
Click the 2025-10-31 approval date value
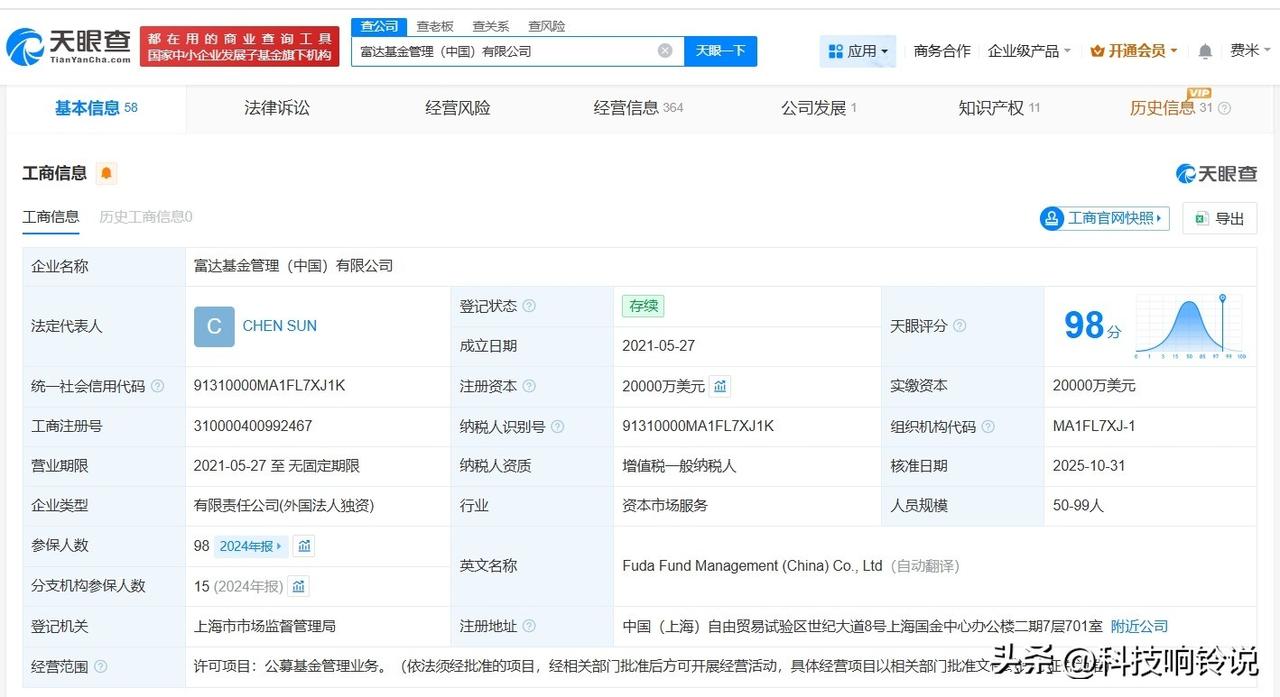click(1090, 466)
